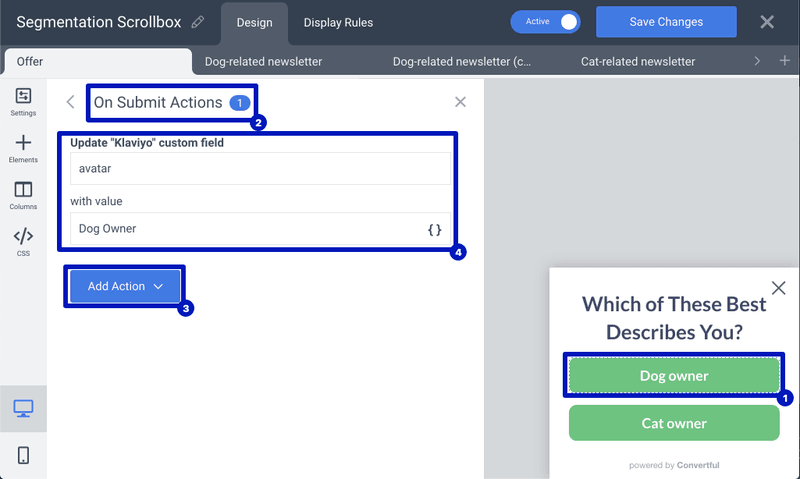Switch to the Design tab

[254, 23]
